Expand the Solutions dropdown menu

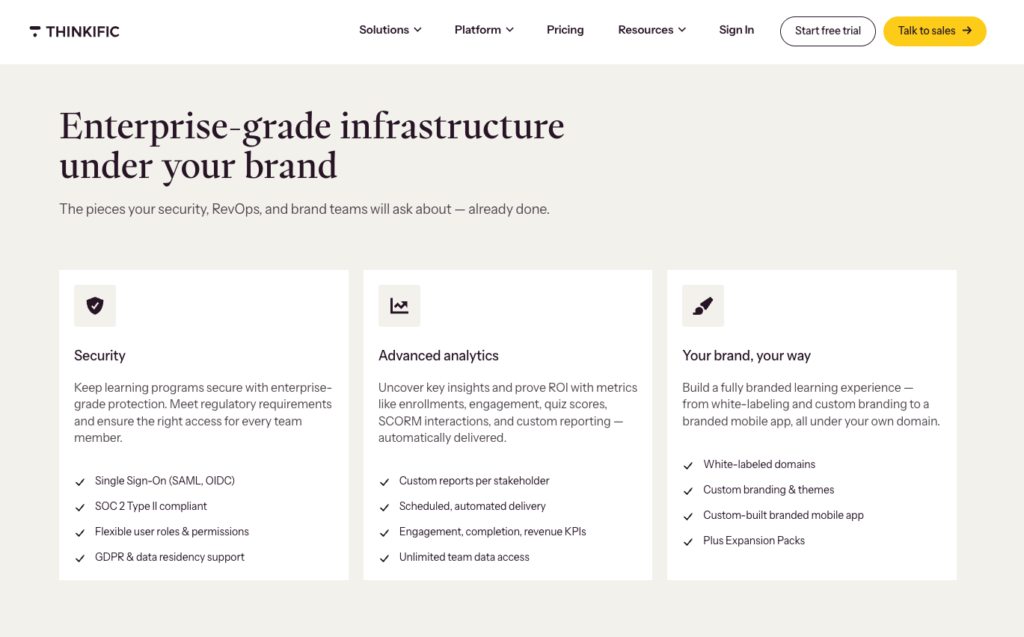390,30
